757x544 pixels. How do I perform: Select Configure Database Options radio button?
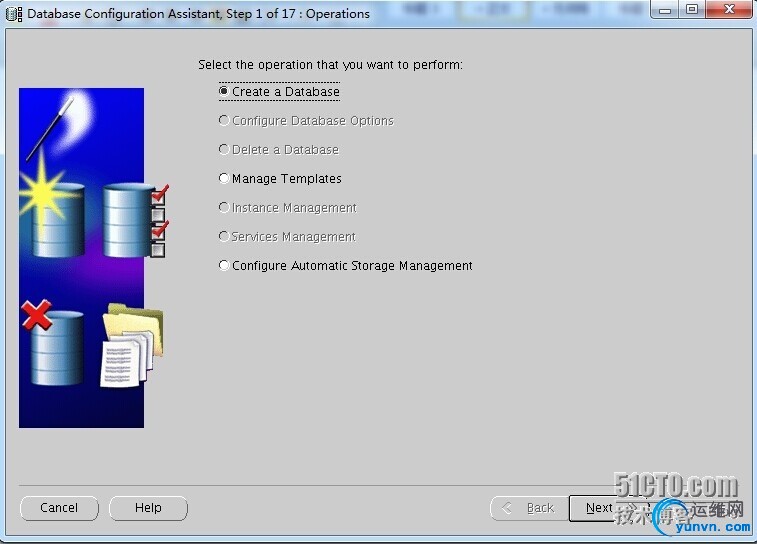coord(224,120)
